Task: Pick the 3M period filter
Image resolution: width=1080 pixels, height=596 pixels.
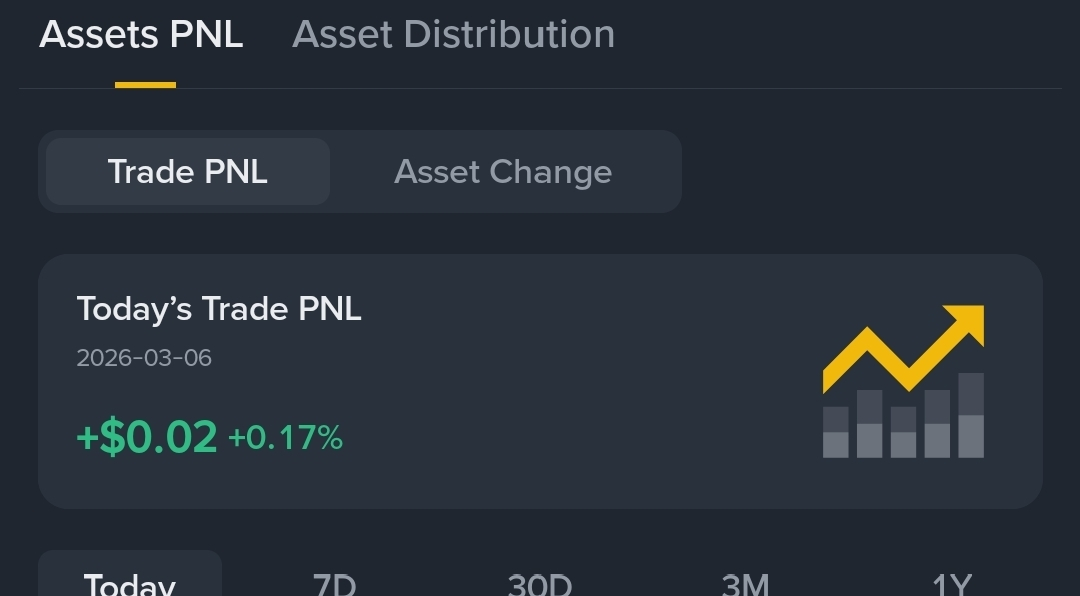Action: (x=745, y=584)
